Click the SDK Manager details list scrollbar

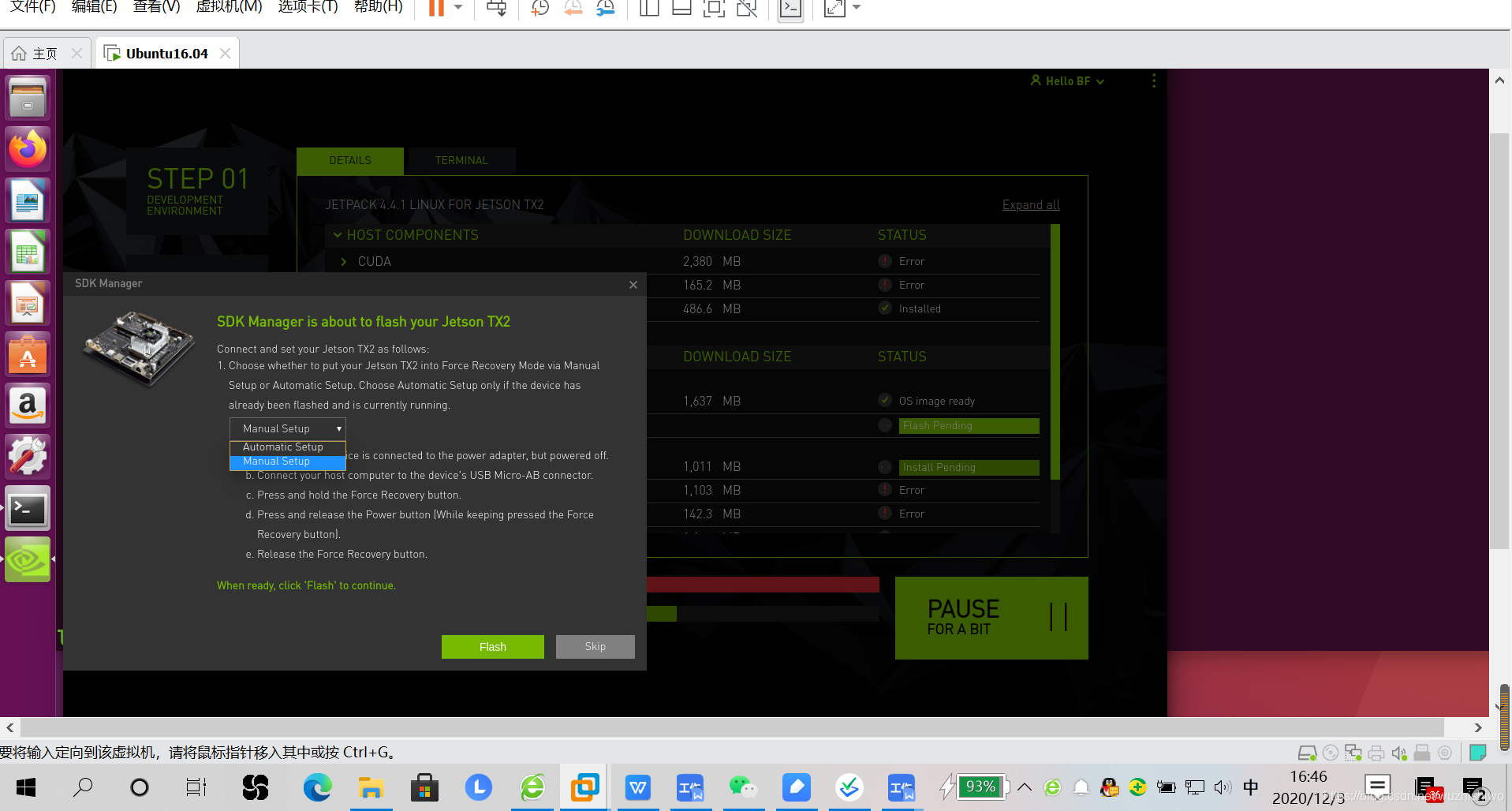click(x=1055, y=352)
